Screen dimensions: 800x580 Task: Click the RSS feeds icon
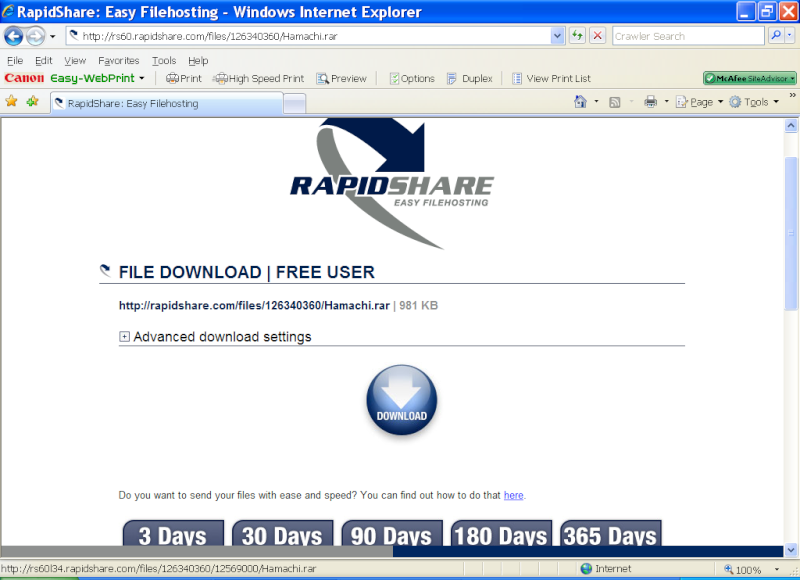tap(615, 102)
